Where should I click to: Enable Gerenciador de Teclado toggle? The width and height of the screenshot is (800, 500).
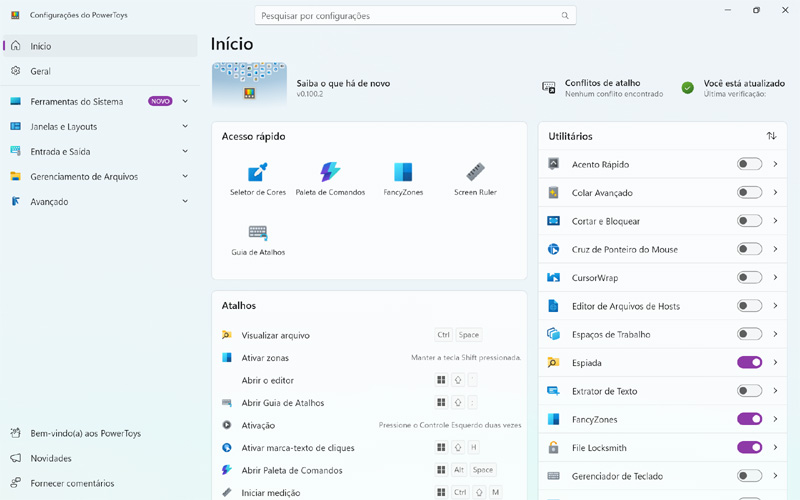(x=749, y=476)
